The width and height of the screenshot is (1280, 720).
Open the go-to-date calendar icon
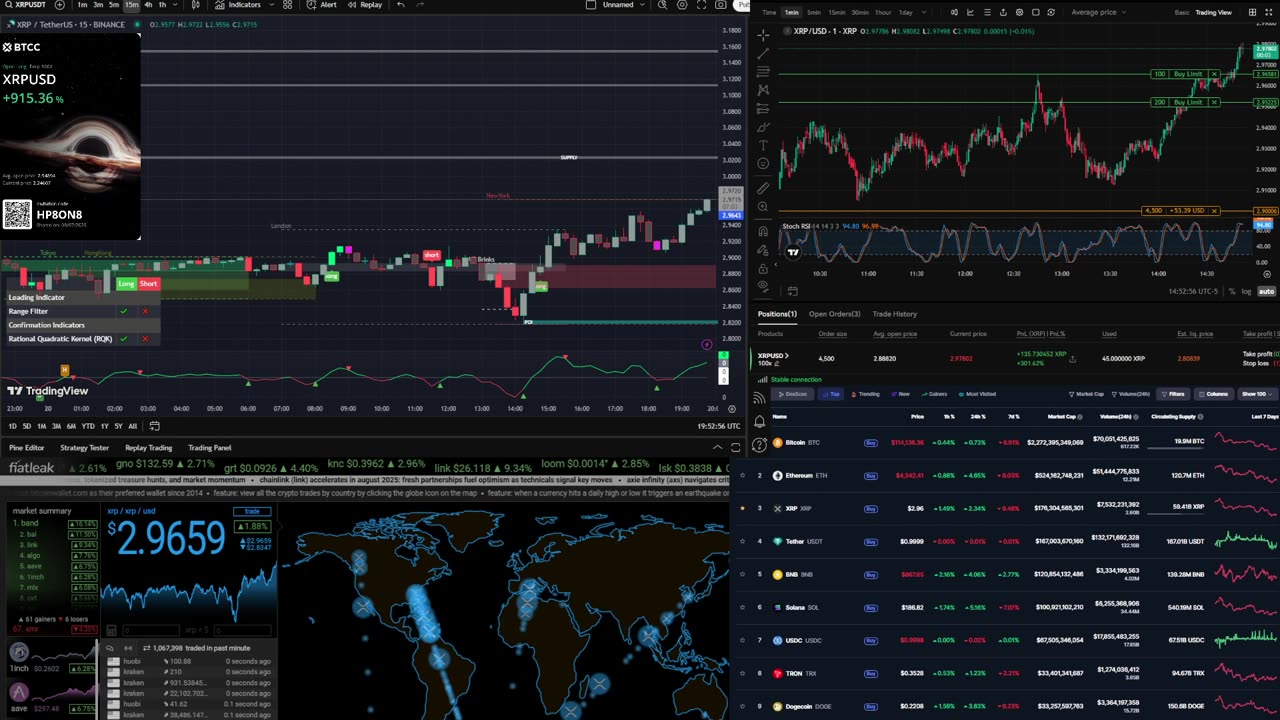pyautogui.click(x=155, y=426)
